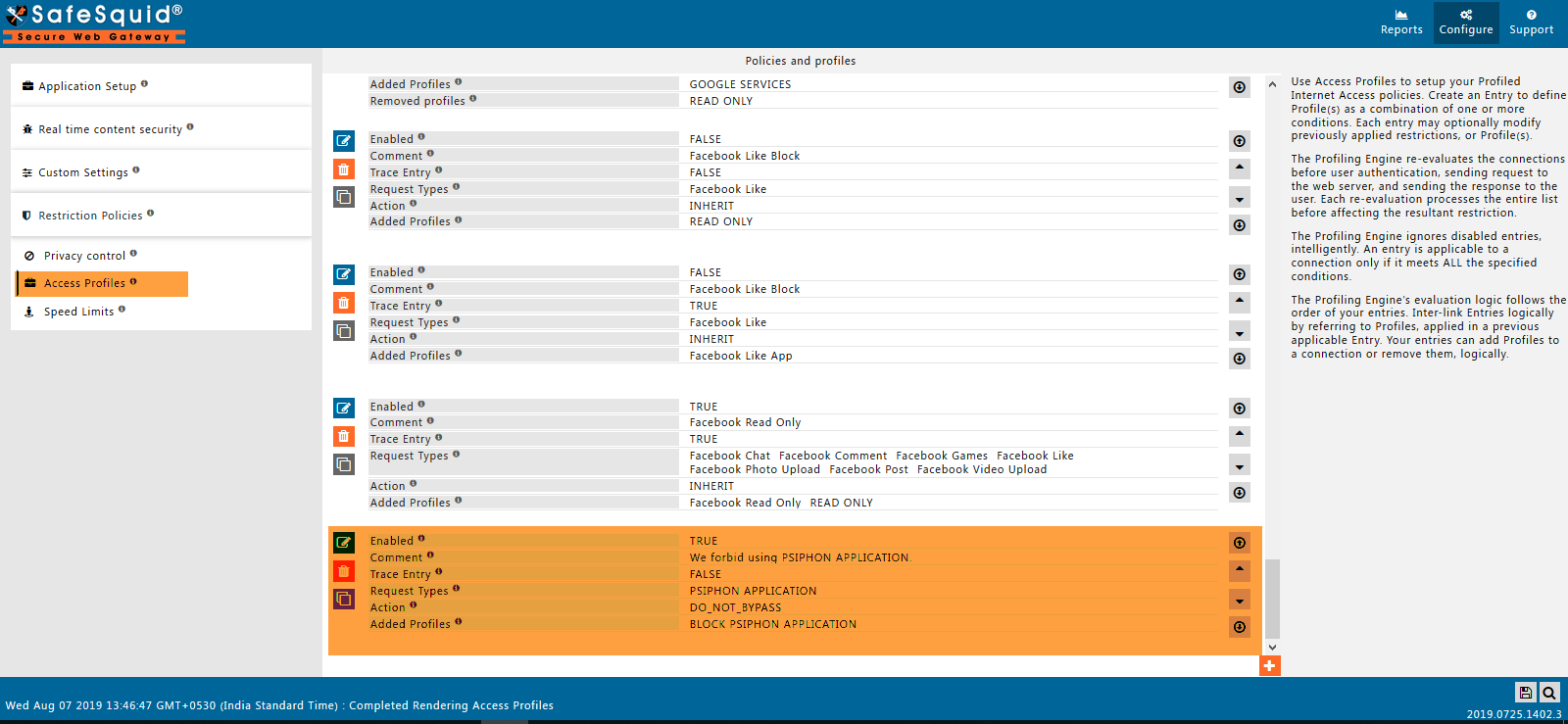This screenshot has height=724, width=1568.
Task: Clone the Facebook Read Only entry
Action: pos(344,464)
